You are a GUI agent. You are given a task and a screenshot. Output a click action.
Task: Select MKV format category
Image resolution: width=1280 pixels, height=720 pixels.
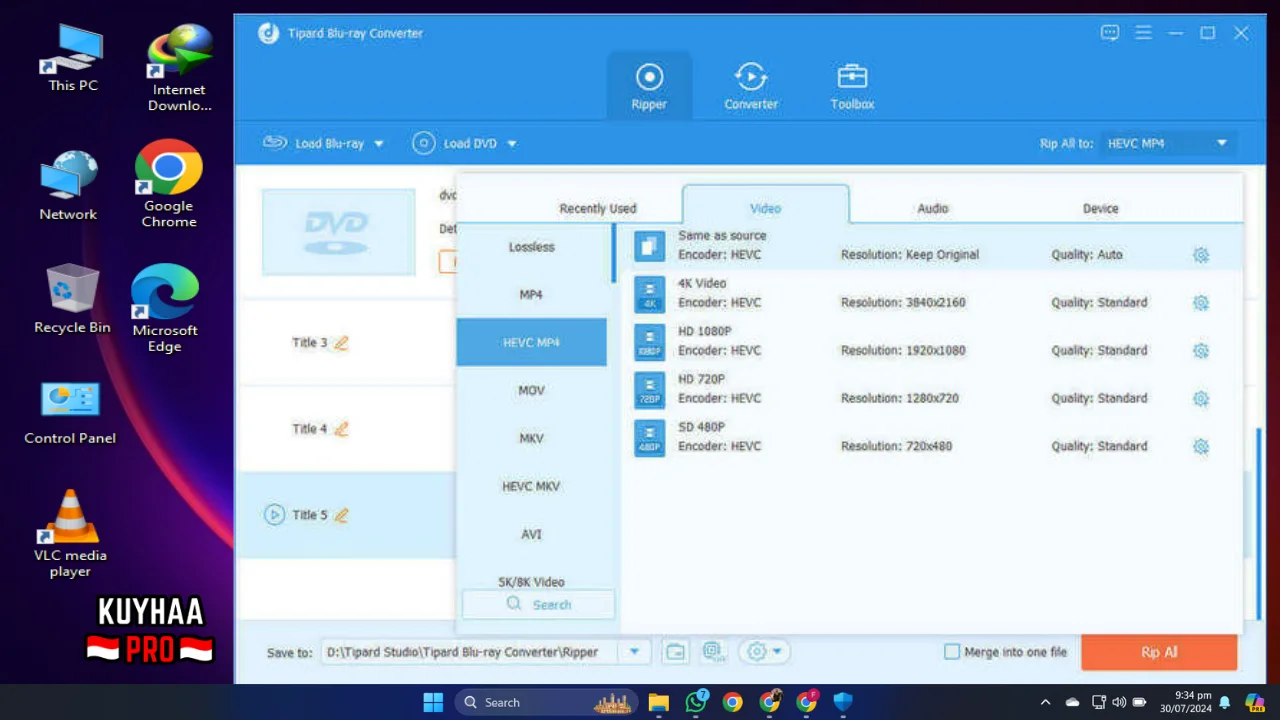click(531, 438)
